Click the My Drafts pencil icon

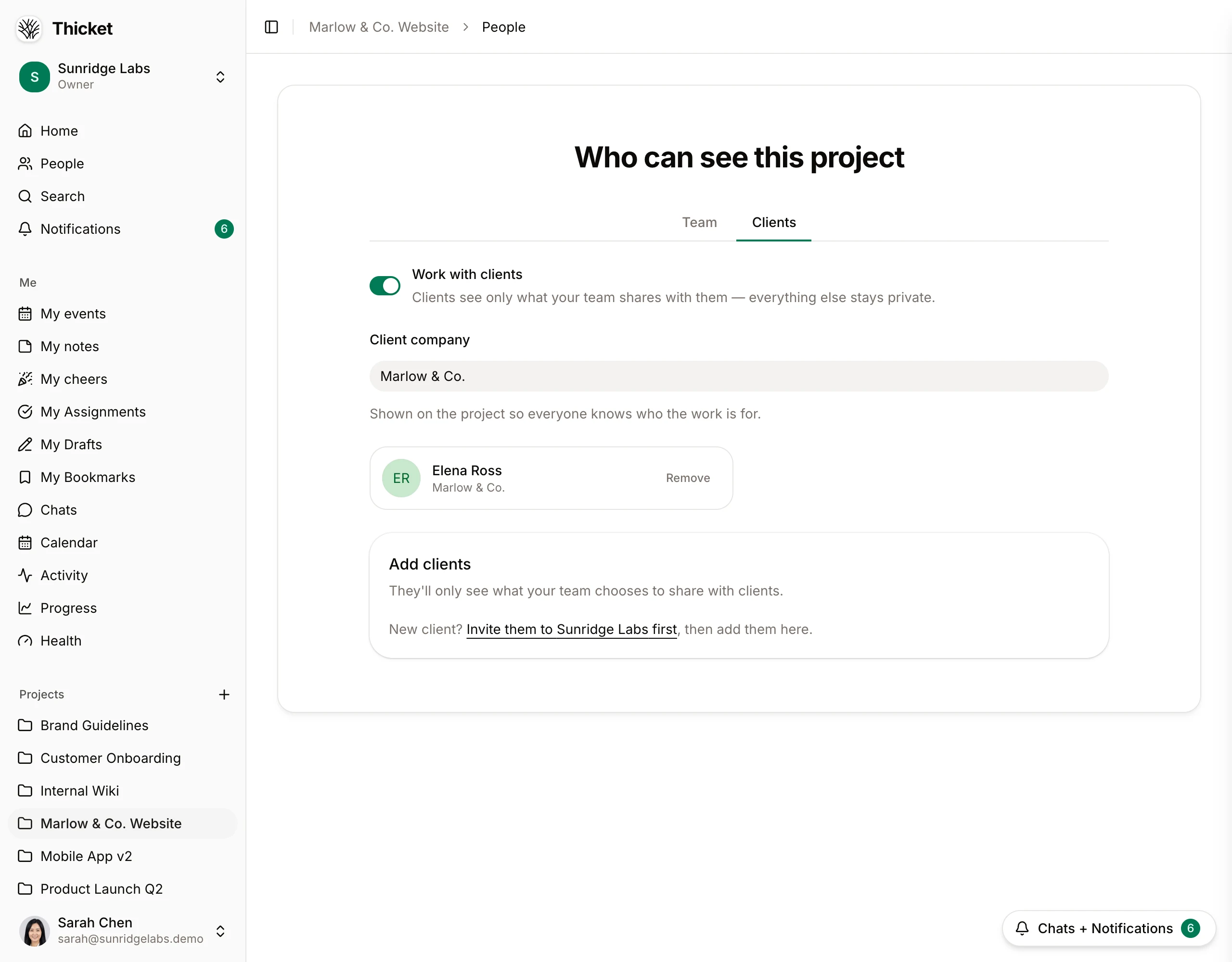[25, 444]
